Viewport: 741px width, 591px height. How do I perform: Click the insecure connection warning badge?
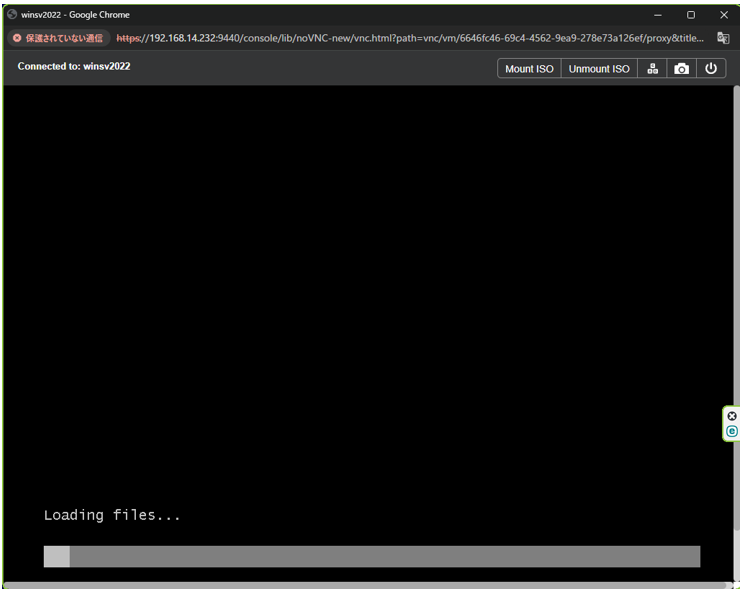coord(58,38)
